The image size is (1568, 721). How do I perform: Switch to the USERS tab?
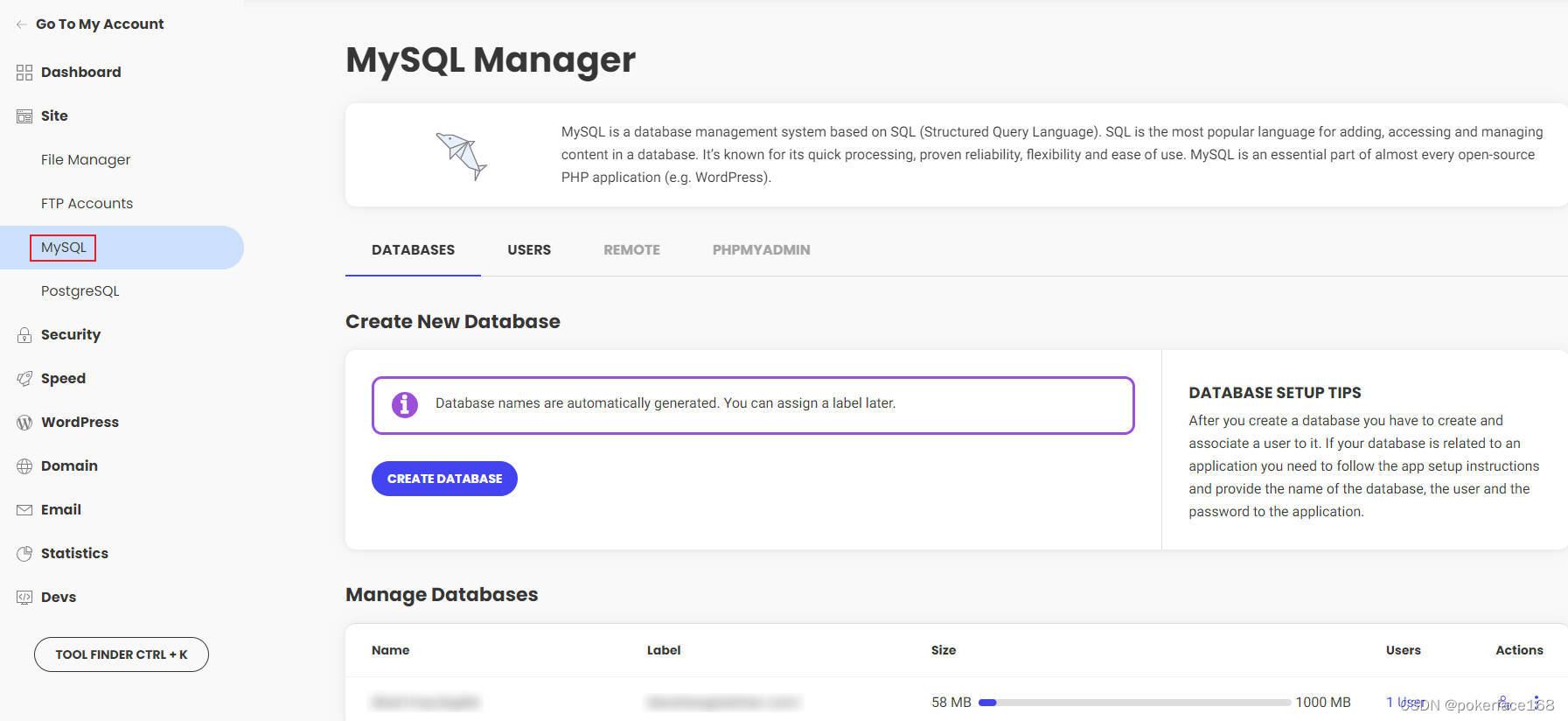point(529,250)
